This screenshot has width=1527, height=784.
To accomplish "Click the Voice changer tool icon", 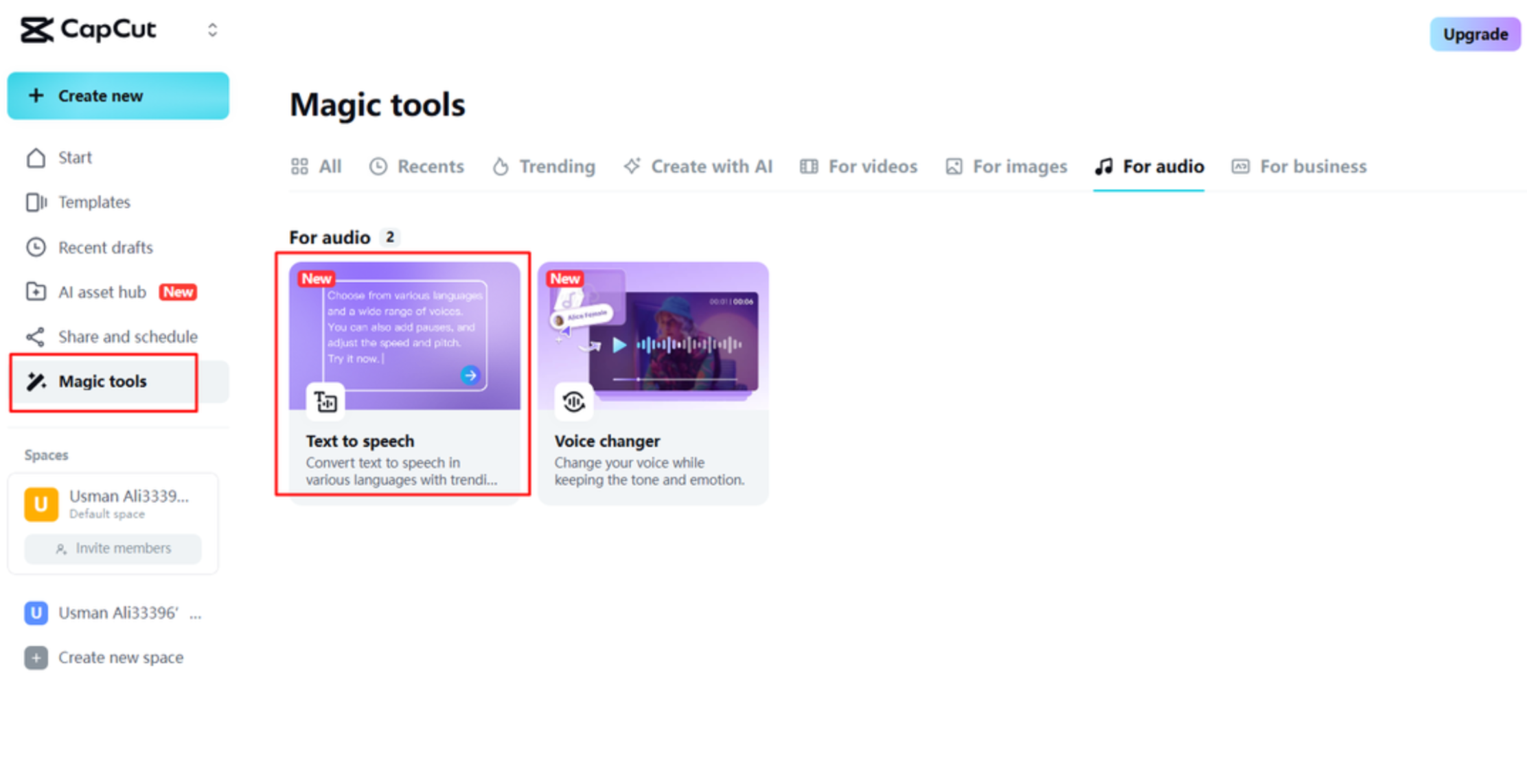I will pos(573,401).
